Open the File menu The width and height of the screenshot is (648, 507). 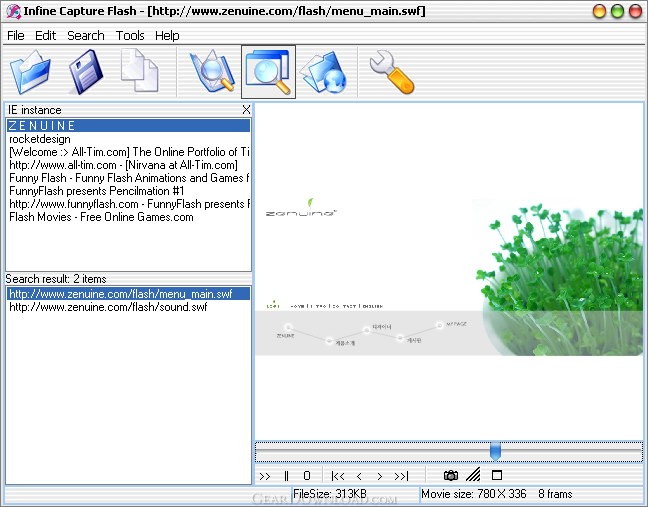click(16, 36)
